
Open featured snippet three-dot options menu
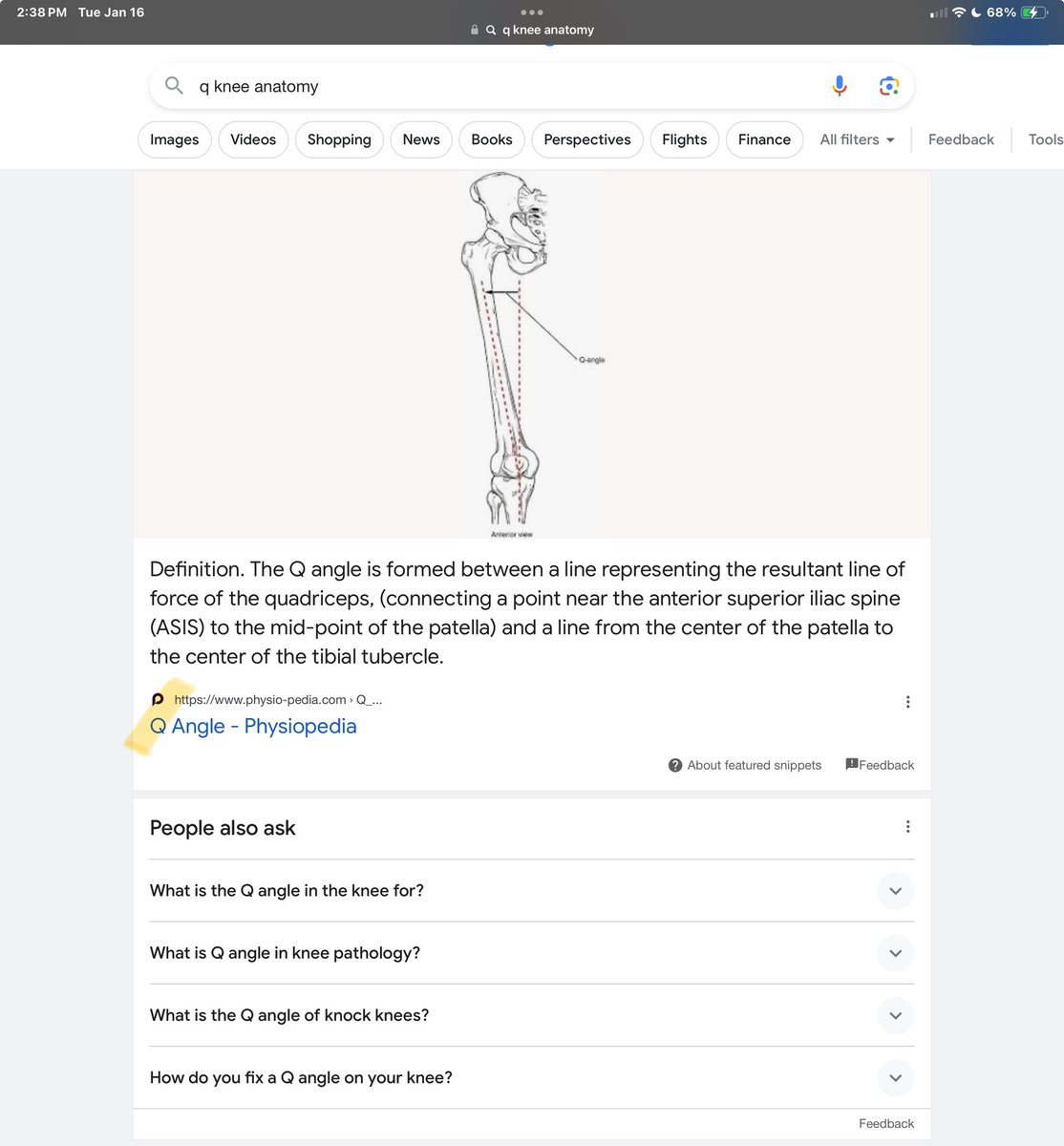tap(907, 702)
